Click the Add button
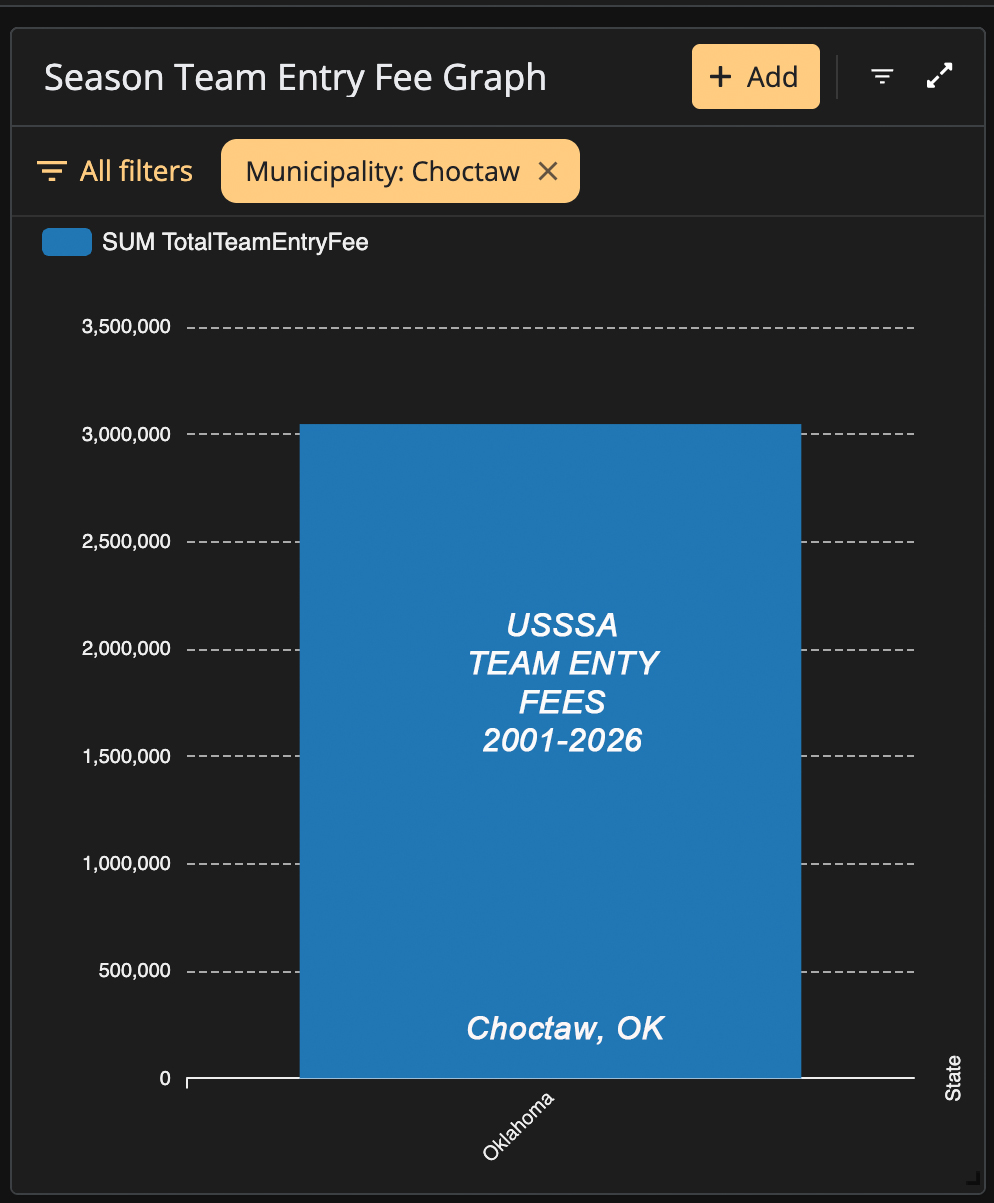 click(755, 77)
